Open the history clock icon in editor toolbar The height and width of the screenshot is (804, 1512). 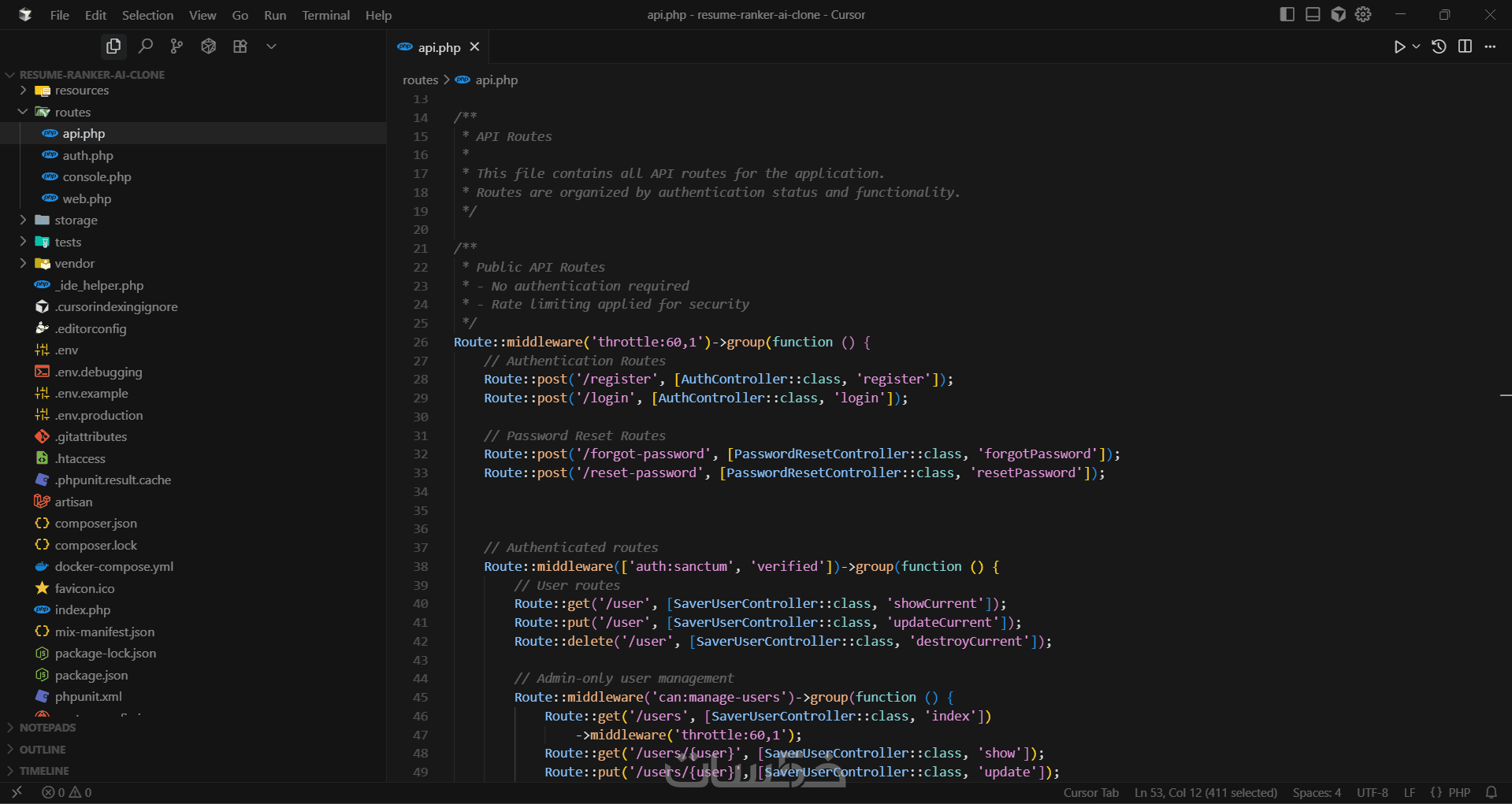click(1439, 46)
